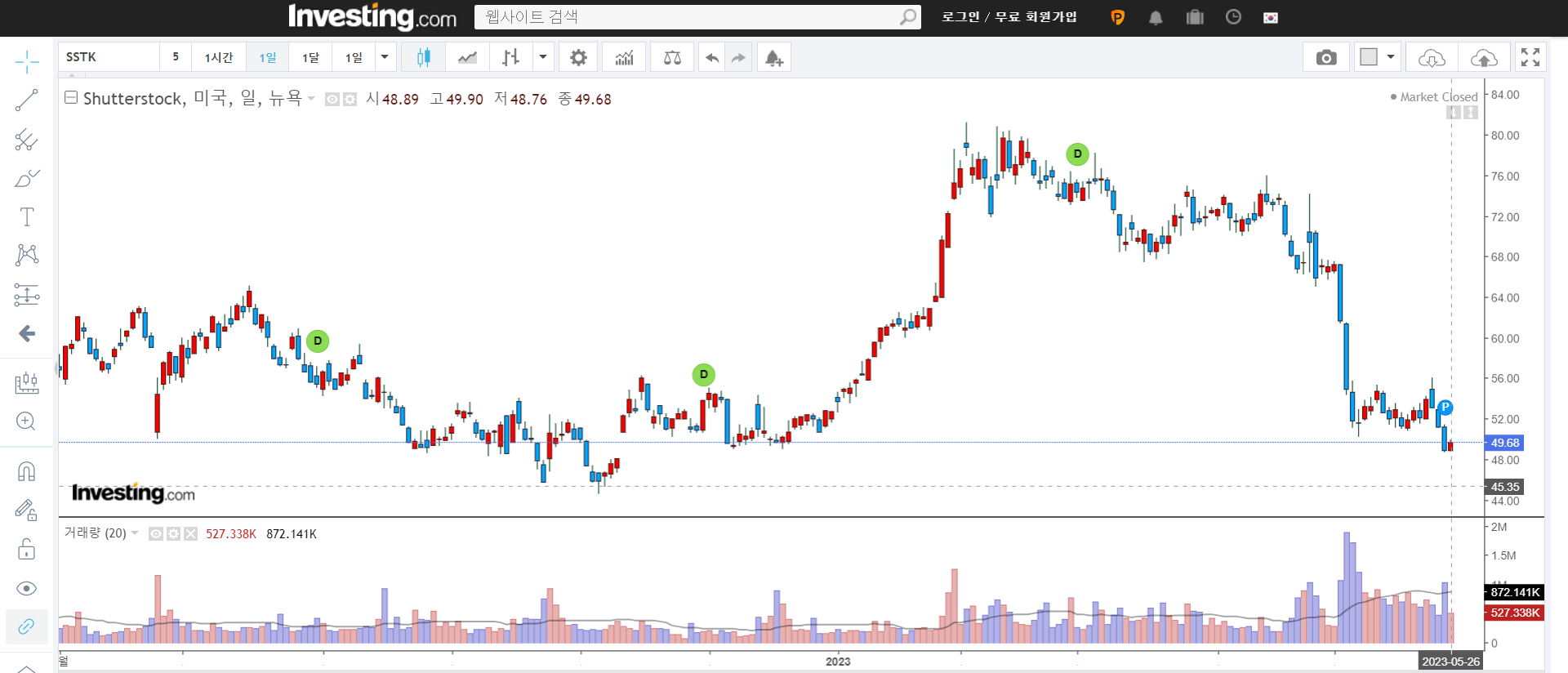Toggle the drawing sync link icon
1568x673 pixels.
(x=26, y=626)
